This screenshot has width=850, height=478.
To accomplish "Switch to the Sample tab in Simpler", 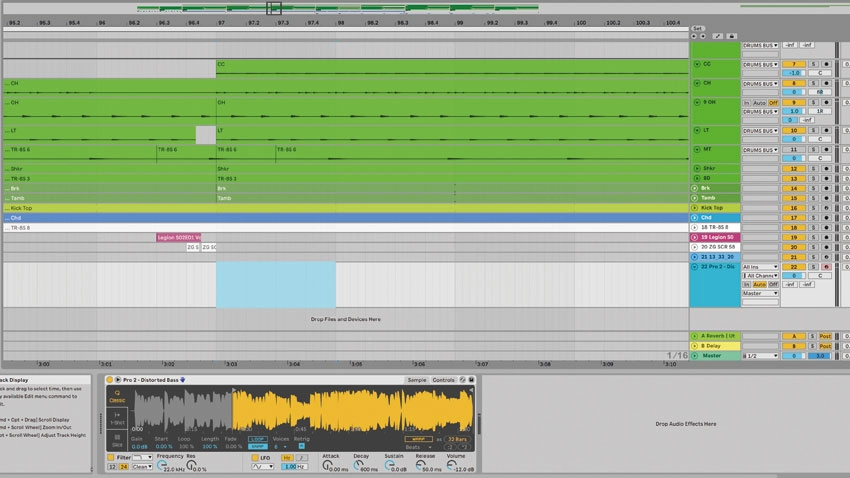I will [417, 380].
